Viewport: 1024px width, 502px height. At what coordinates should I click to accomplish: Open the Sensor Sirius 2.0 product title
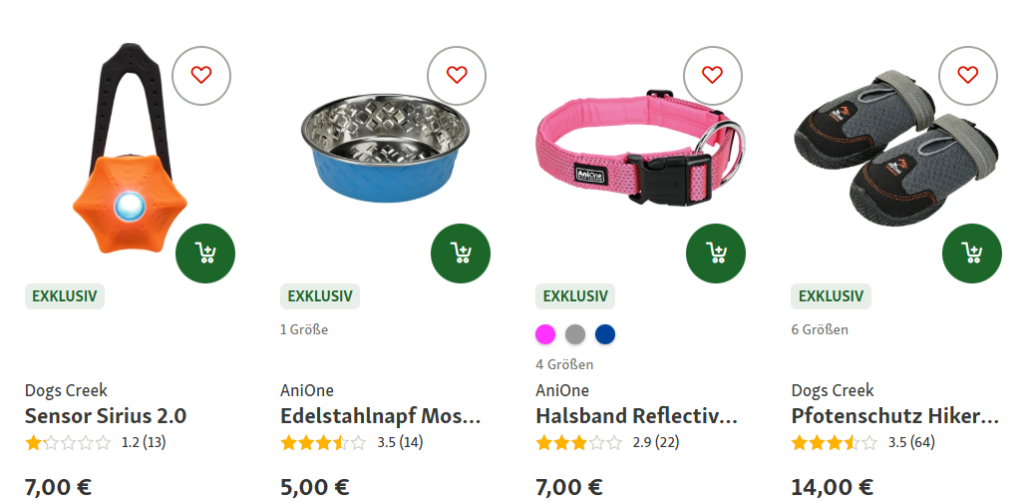[x=105, y=416]
